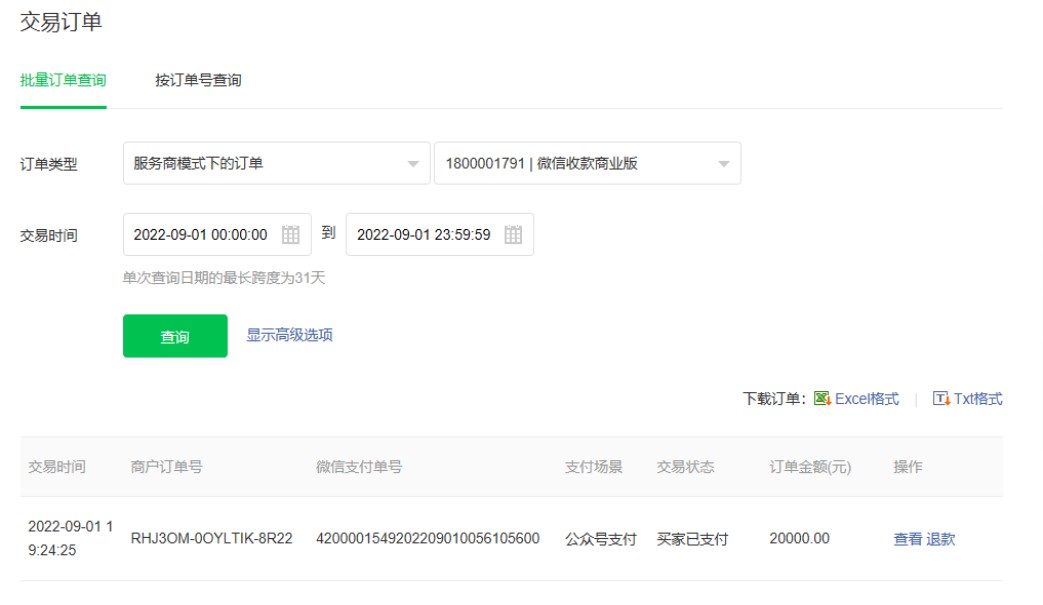The image size is (1043, 605).
Task: Click 退款 to refund the 20000.00 order
Action: (x=941, y=539)
